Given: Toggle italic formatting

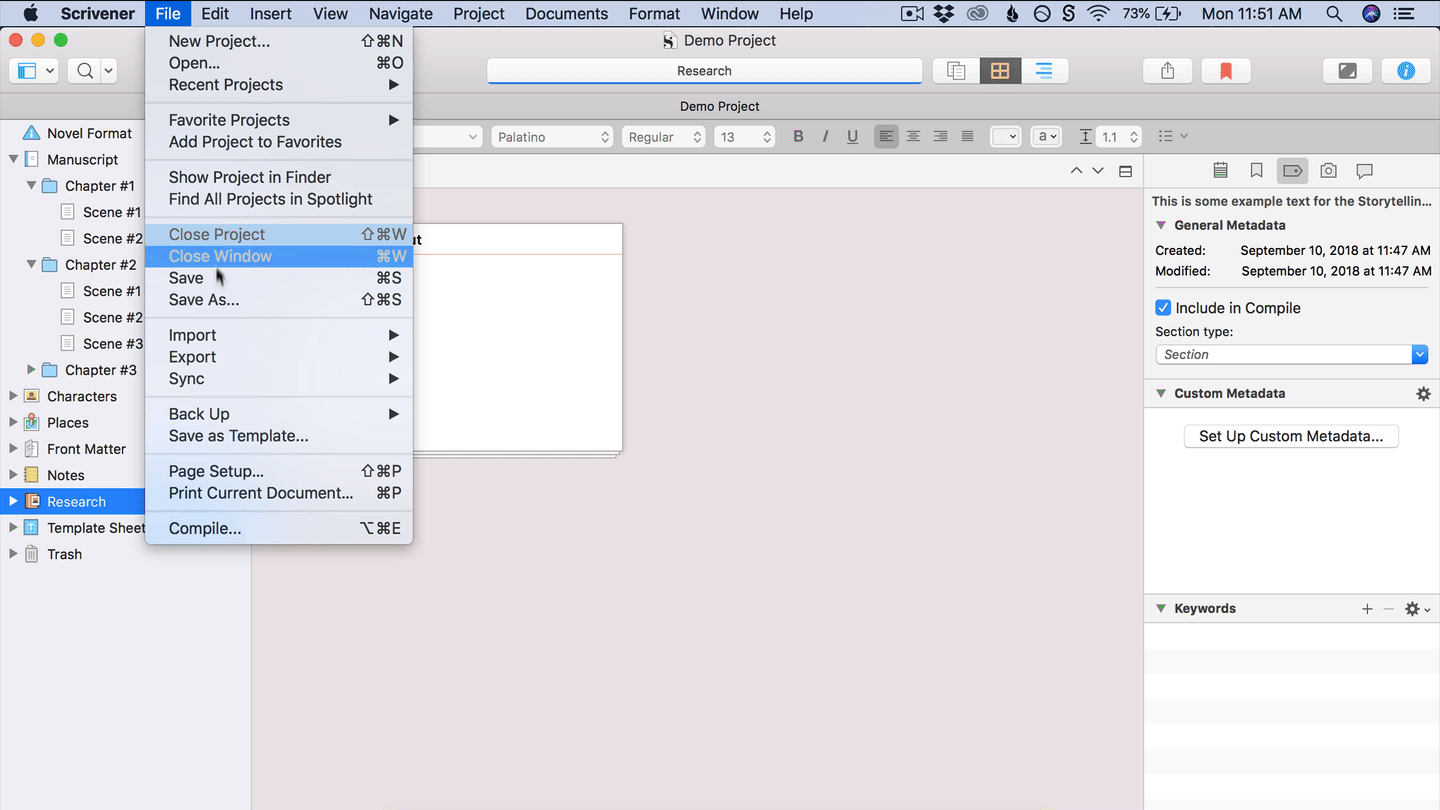Looking at the screenshot, I should pos(825,137).
